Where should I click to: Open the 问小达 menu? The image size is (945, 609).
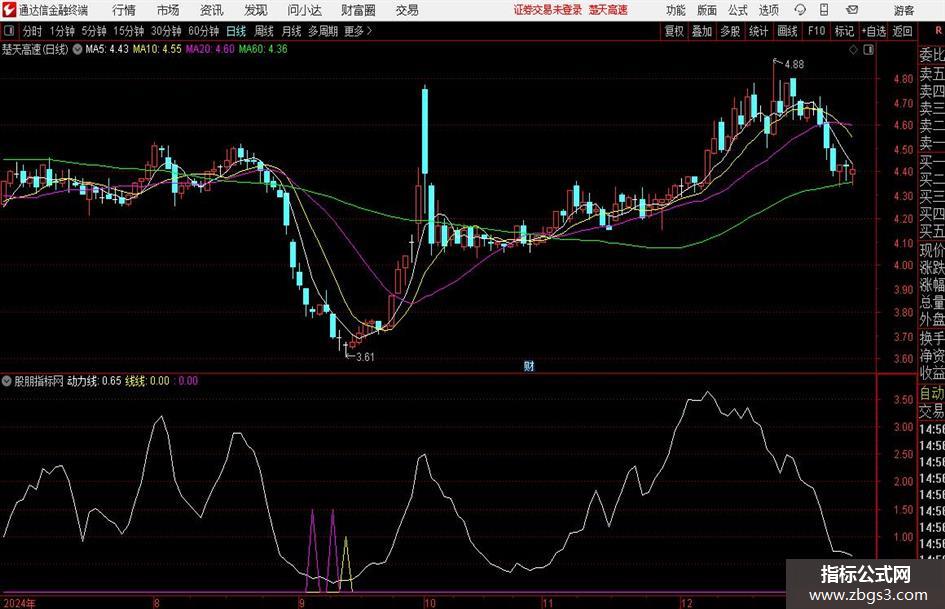point(304,10)
